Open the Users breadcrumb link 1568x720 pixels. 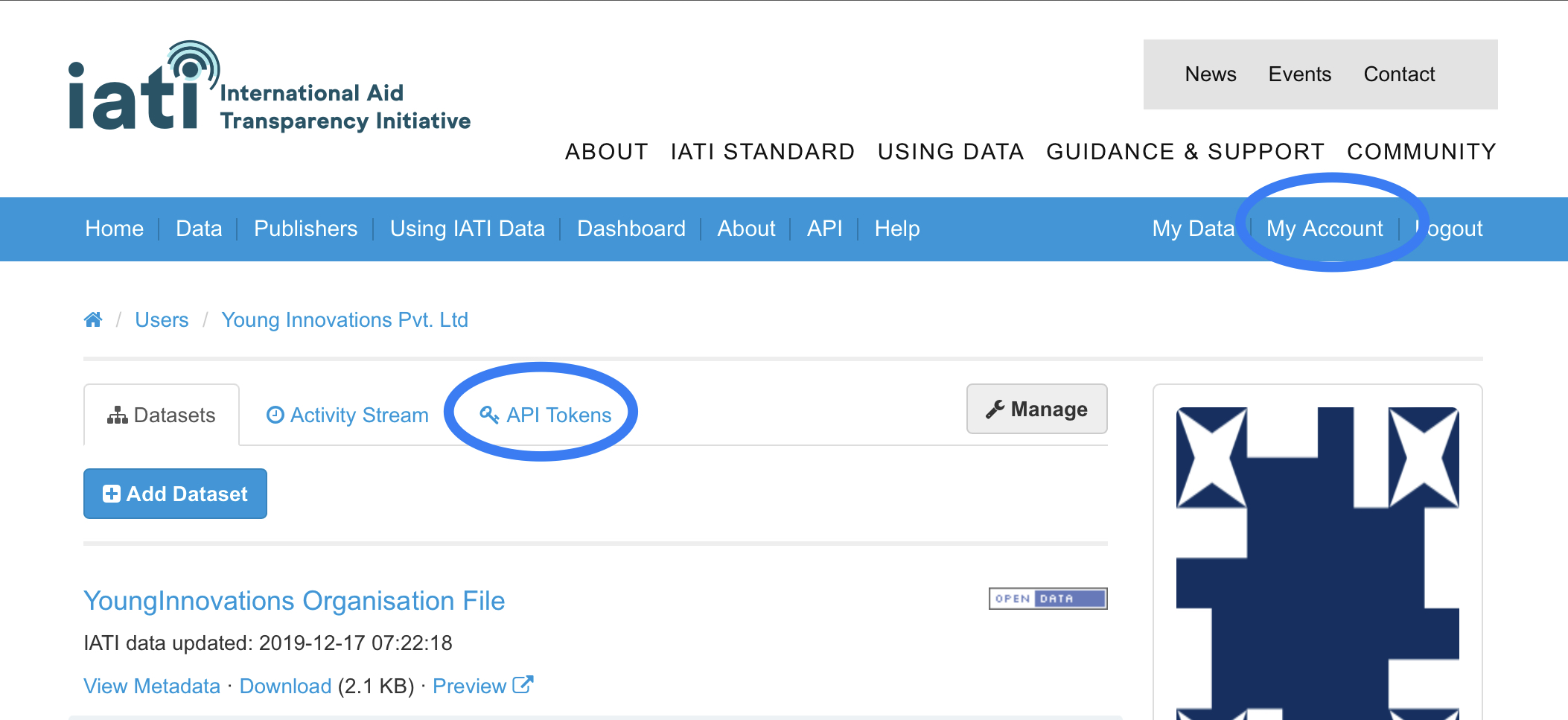pos(162,319)
